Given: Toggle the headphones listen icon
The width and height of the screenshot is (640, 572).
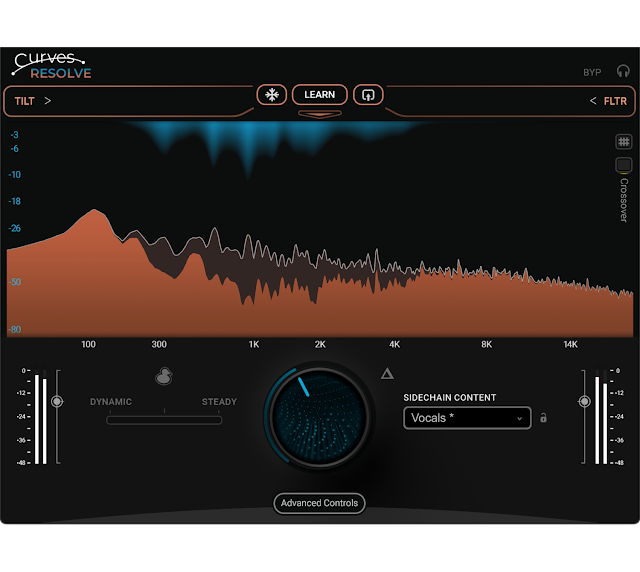Looking at the screenshot, I should 623,71.
